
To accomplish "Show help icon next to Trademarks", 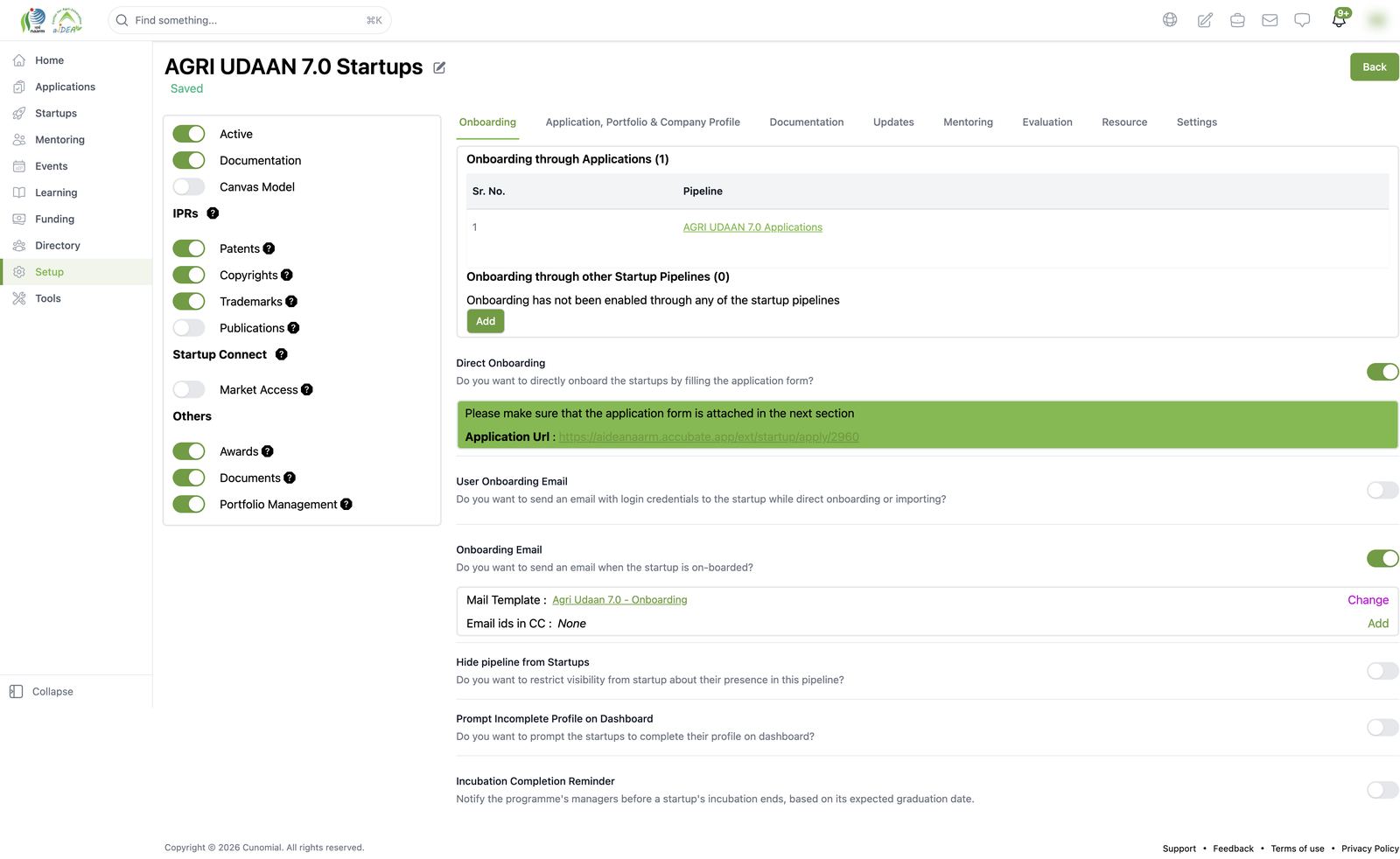I will (x=291, y=301).
